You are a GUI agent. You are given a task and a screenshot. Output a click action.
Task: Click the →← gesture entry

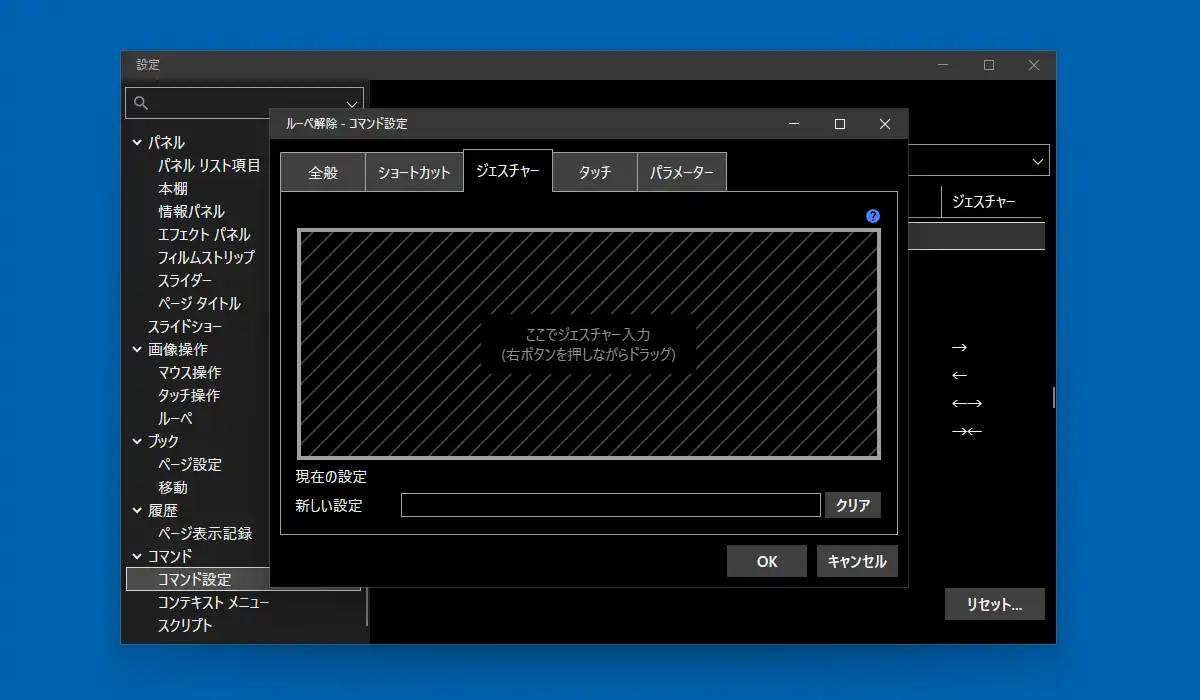click(x=967, y=432)
